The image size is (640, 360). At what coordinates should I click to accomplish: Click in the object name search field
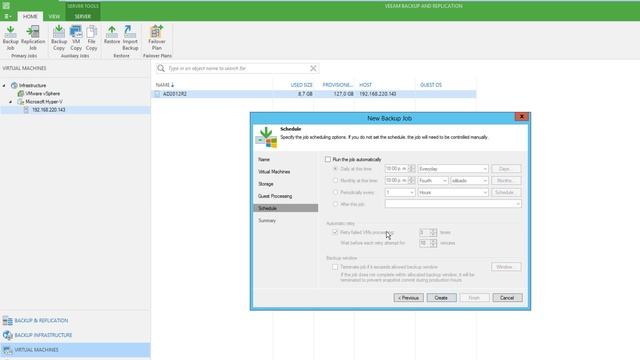tap(238, 68)
